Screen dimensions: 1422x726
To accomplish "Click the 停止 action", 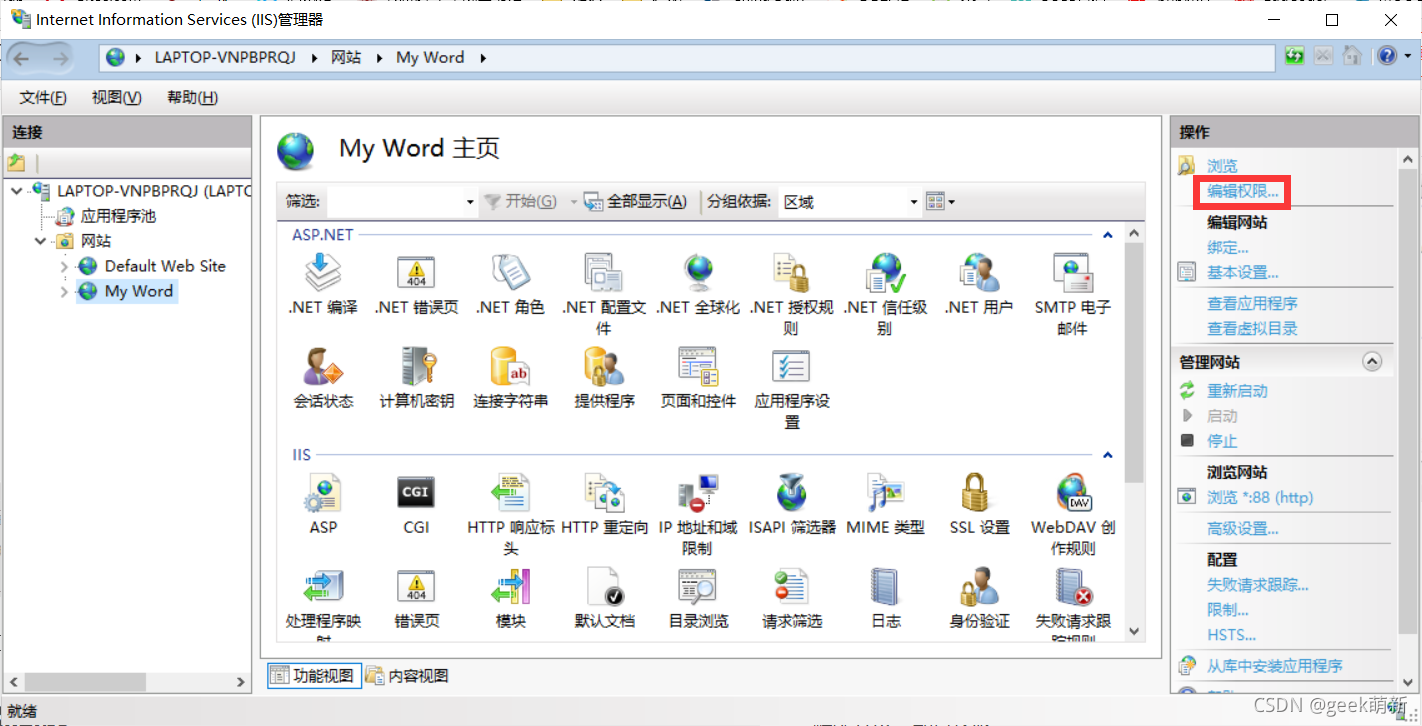I will point(1222,441).
